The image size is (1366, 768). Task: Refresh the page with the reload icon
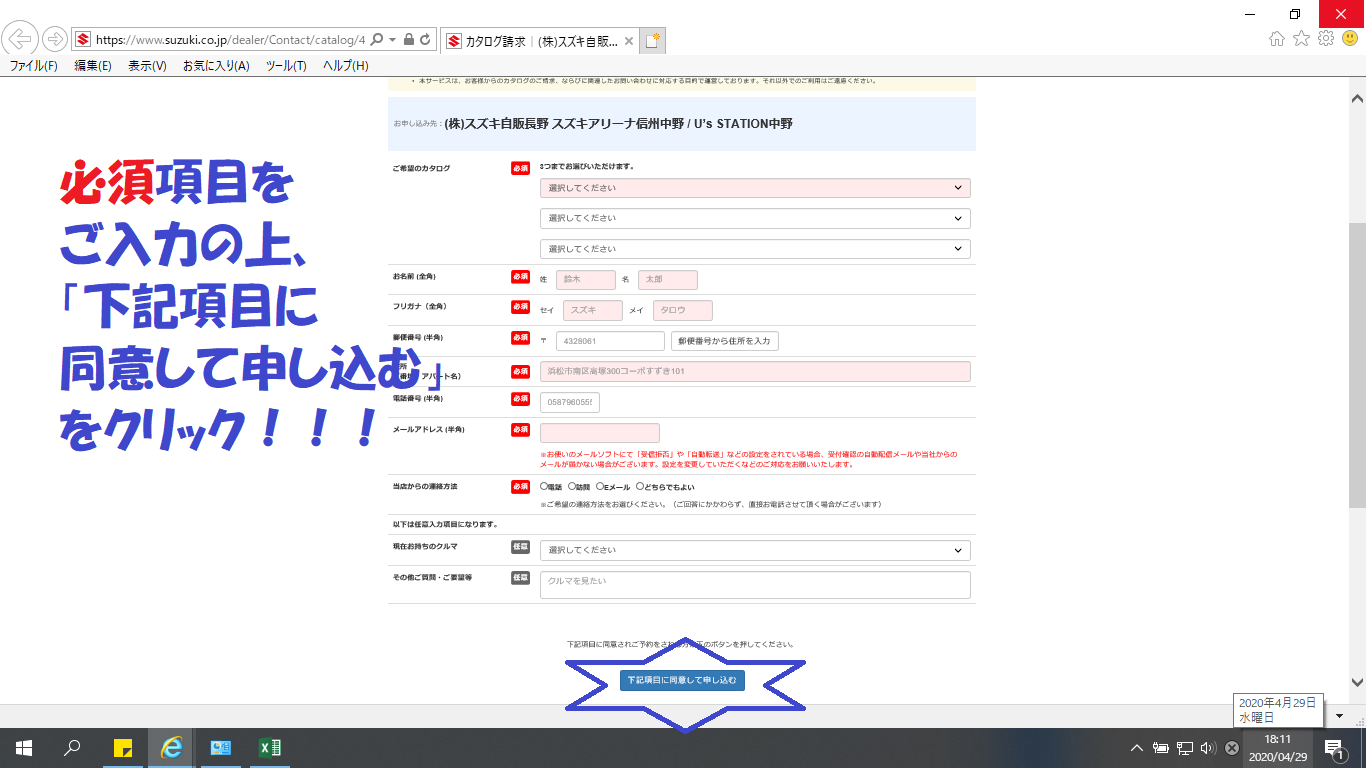[x=425, y=40]
